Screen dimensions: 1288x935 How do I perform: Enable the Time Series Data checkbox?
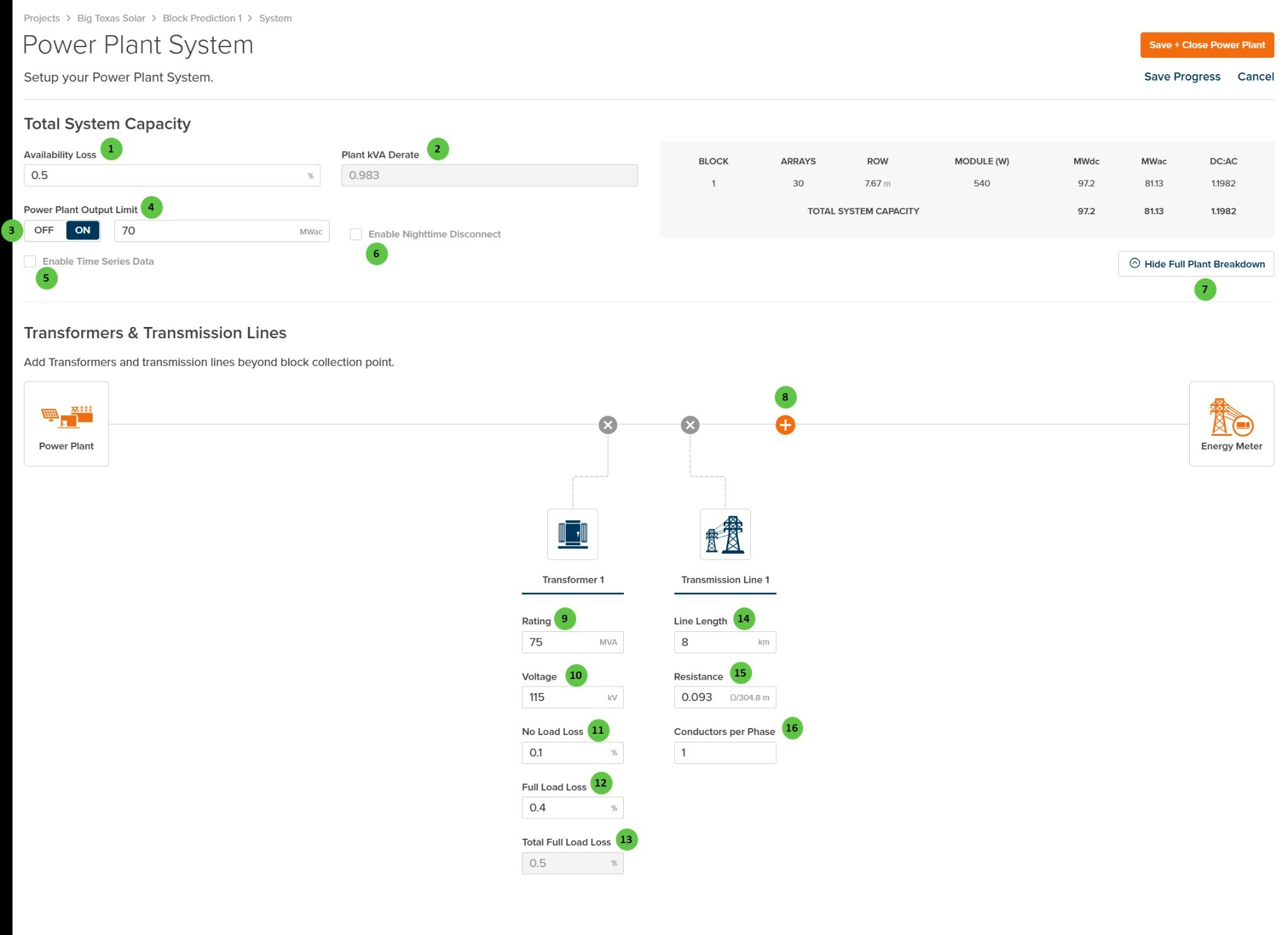tap(30, 262)
